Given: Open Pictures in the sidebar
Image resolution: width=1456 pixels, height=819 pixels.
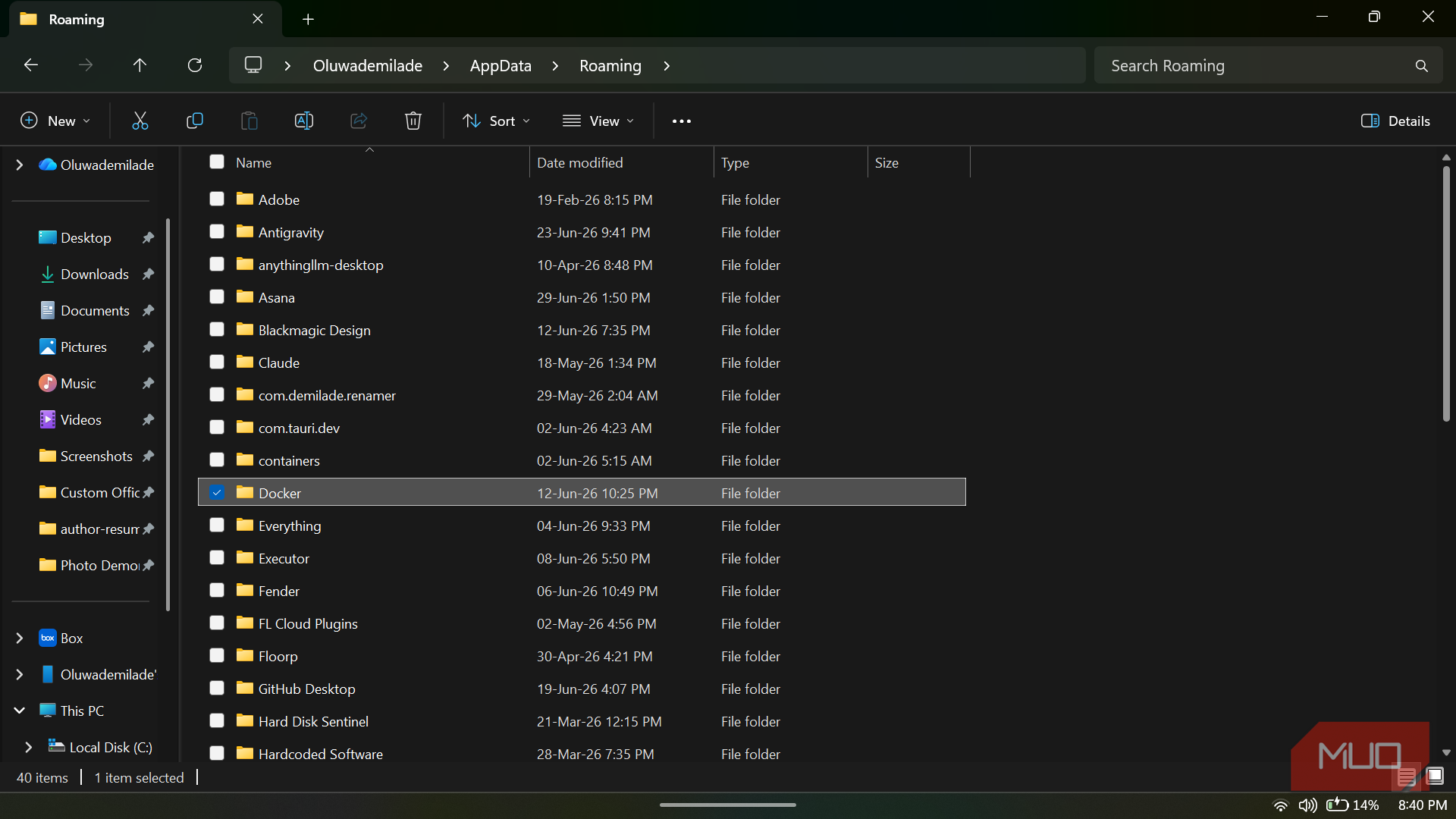Looking at the screenshot, I should [83, 347].
